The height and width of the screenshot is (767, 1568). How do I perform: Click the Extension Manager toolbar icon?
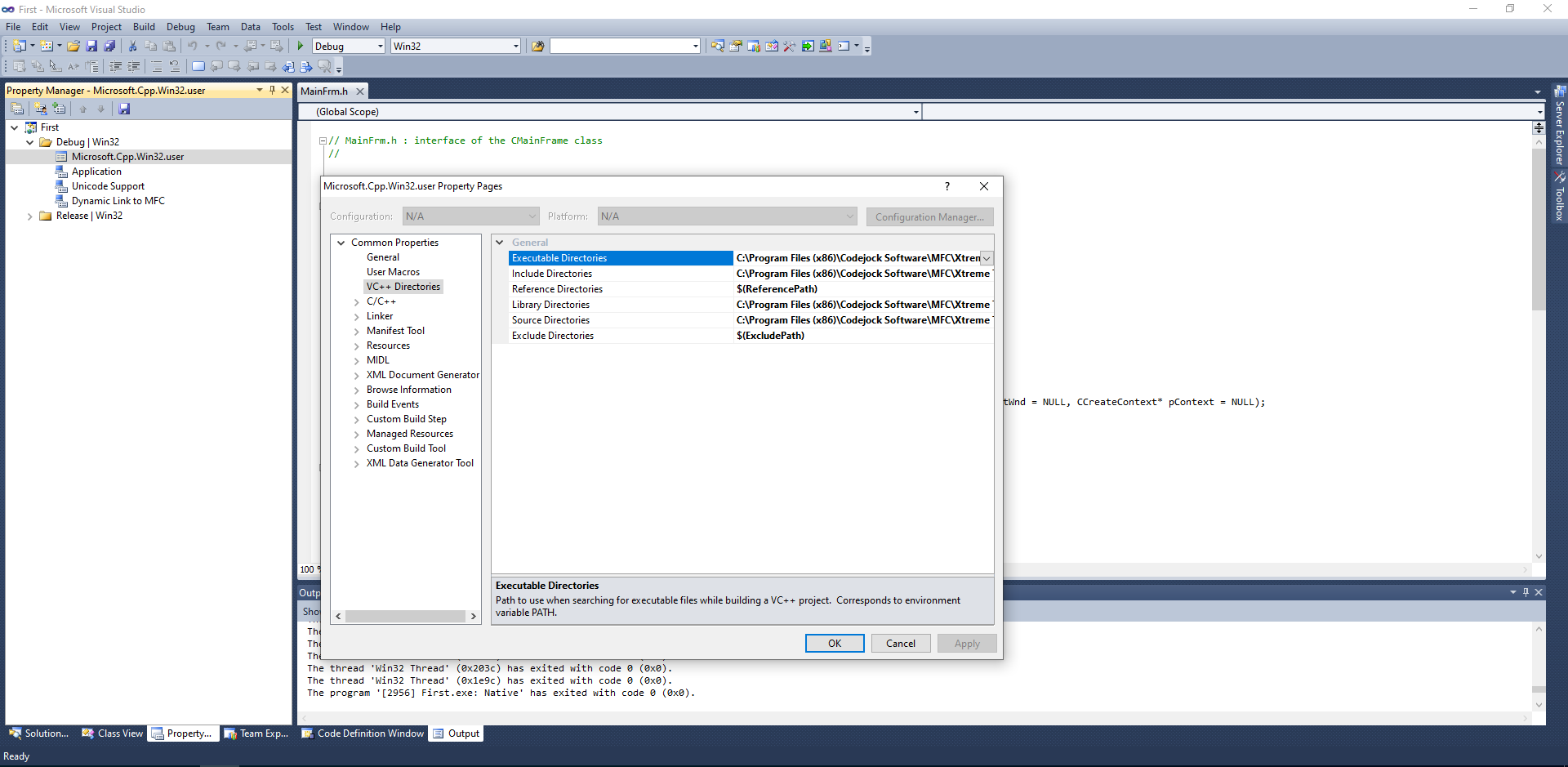pyautogui.click(x=826, y=47)
